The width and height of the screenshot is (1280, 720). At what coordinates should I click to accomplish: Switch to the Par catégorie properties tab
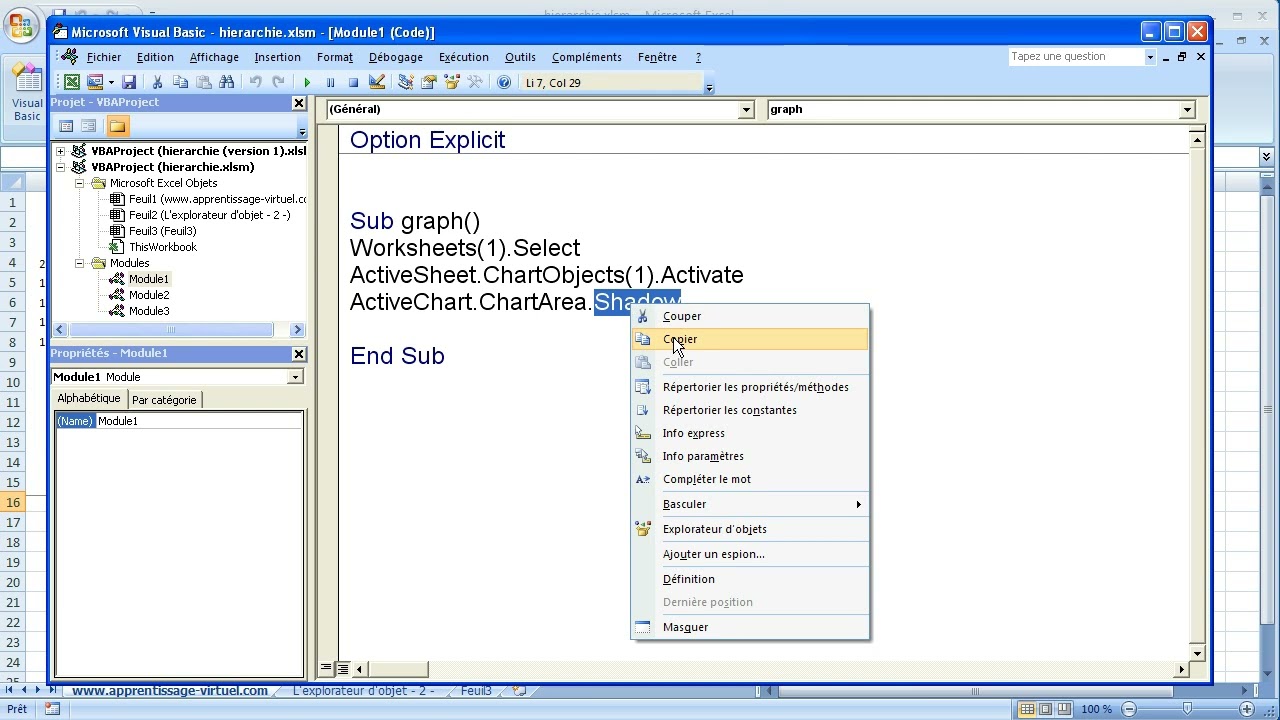pos(164,400)
